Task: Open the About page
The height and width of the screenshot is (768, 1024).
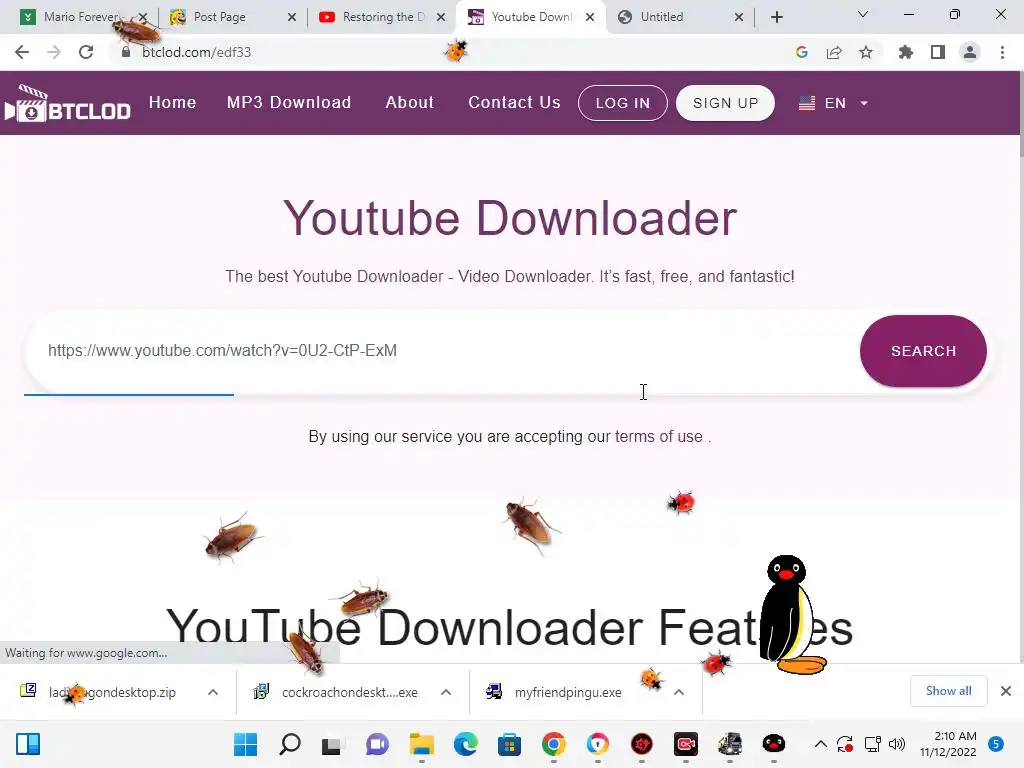Action: tap(409, 103)
